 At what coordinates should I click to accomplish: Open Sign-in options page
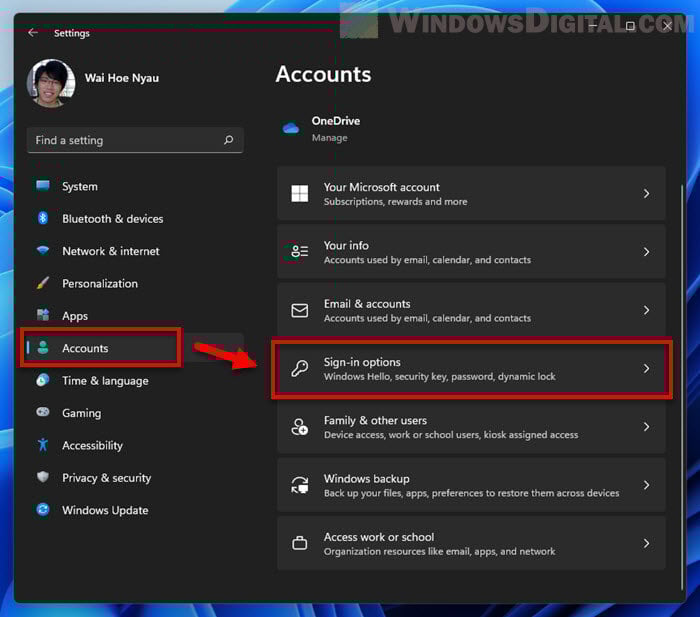click(x=471, y=368)
